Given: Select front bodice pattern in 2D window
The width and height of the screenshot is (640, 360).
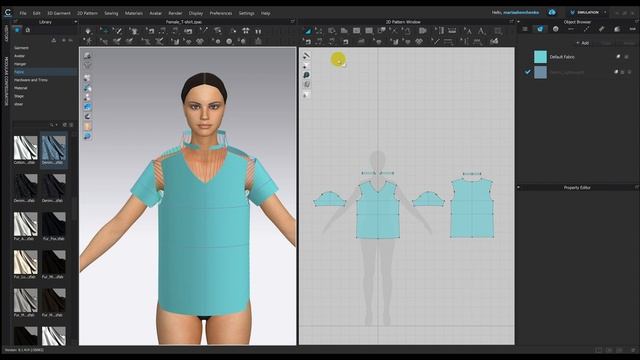Looking at the screenshot, I should 378,210.
